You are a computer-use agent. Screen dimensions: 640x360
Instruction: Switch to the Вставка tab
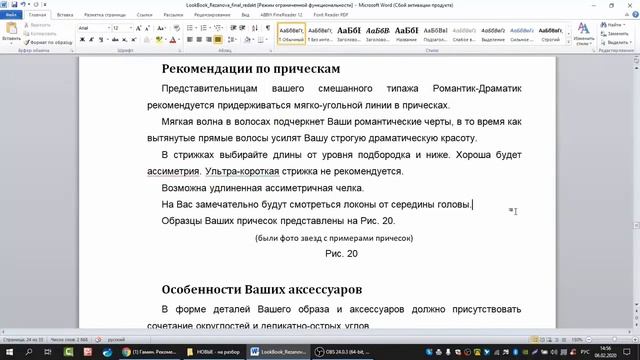65,15
